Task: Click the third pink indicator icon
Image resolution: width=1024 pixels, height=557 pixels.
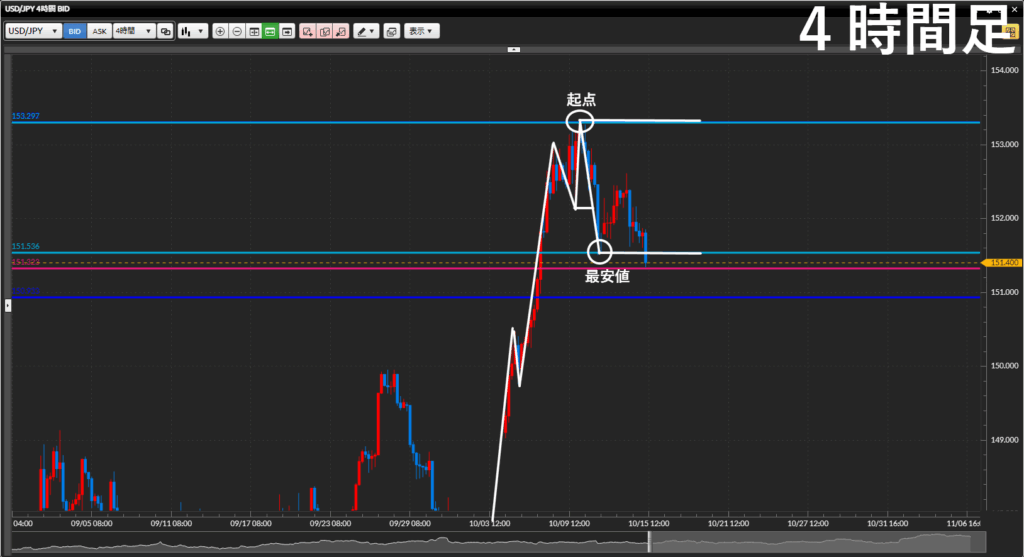Action: (341, 31)
